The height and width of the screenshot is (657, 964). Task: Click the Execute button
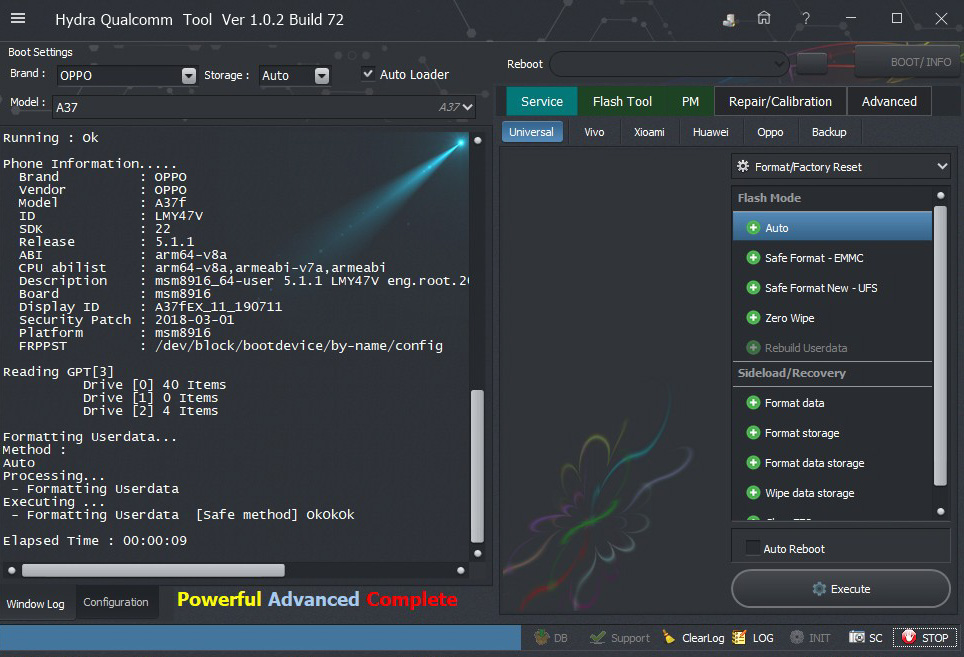pyautogui.click(x=840, y=589)
